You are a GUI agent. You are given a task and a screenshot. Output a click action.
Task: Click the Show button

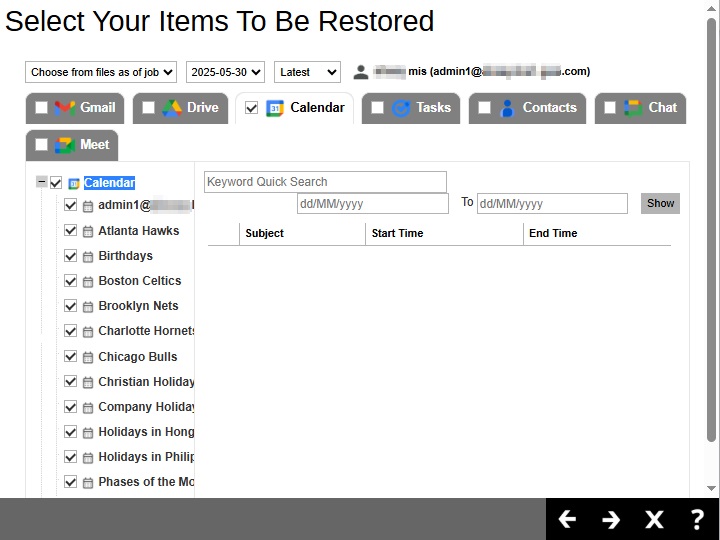[660, 203]
